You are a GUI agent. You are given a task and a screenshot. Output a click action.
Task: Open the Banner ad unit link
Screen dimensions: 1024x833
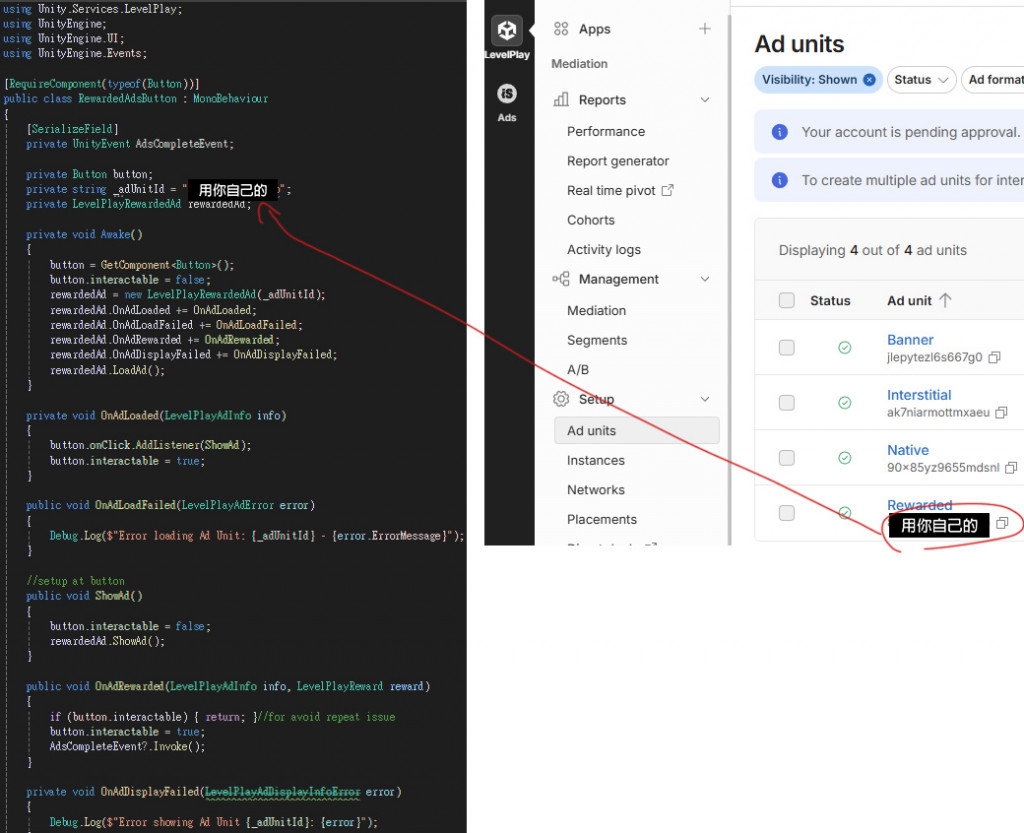point(910,339)
